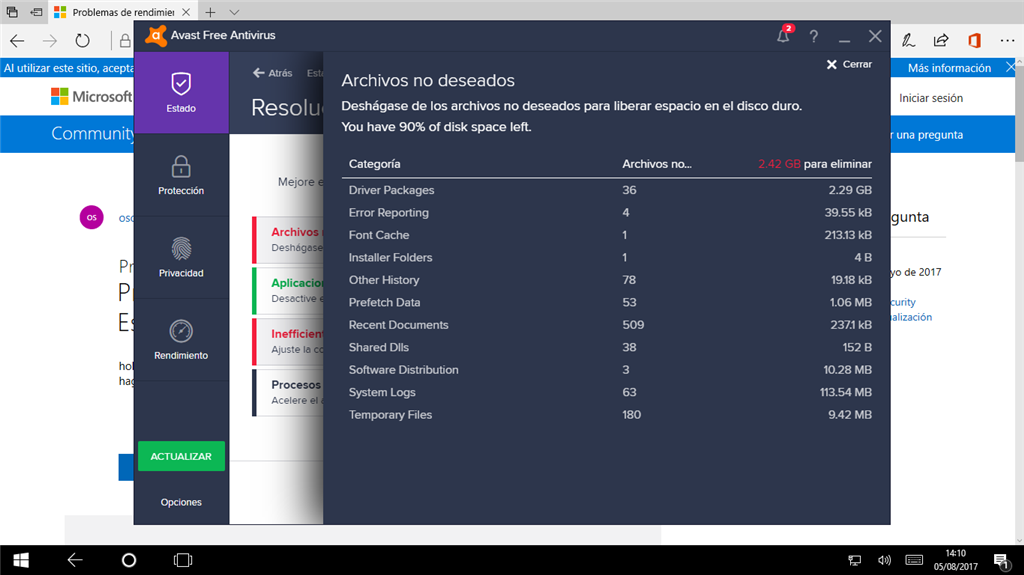Refresh the Edge page
This screenshot has width=1024, height=575.
(82, 41)
